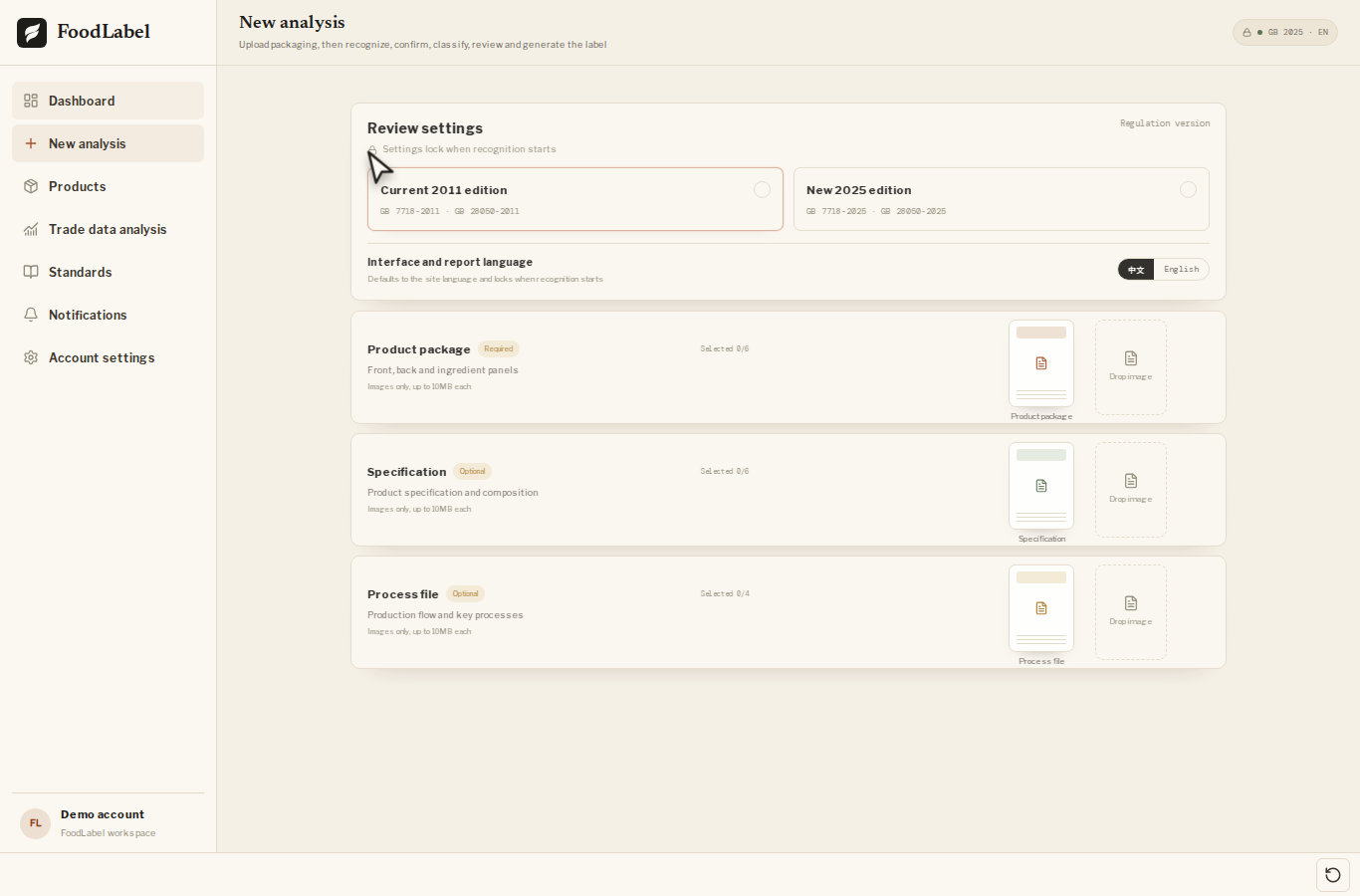Select the New 2025 edition radio button
Screen dimensions: 1360x896
click(1188, 189)
